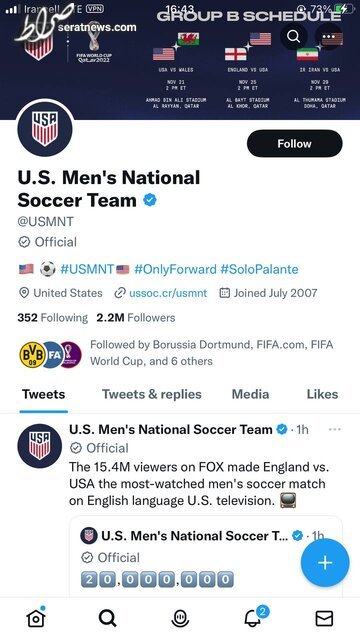360x640 pixels.
Task: Compose a new tweet with the plus button
Action: tap(325, 562)
